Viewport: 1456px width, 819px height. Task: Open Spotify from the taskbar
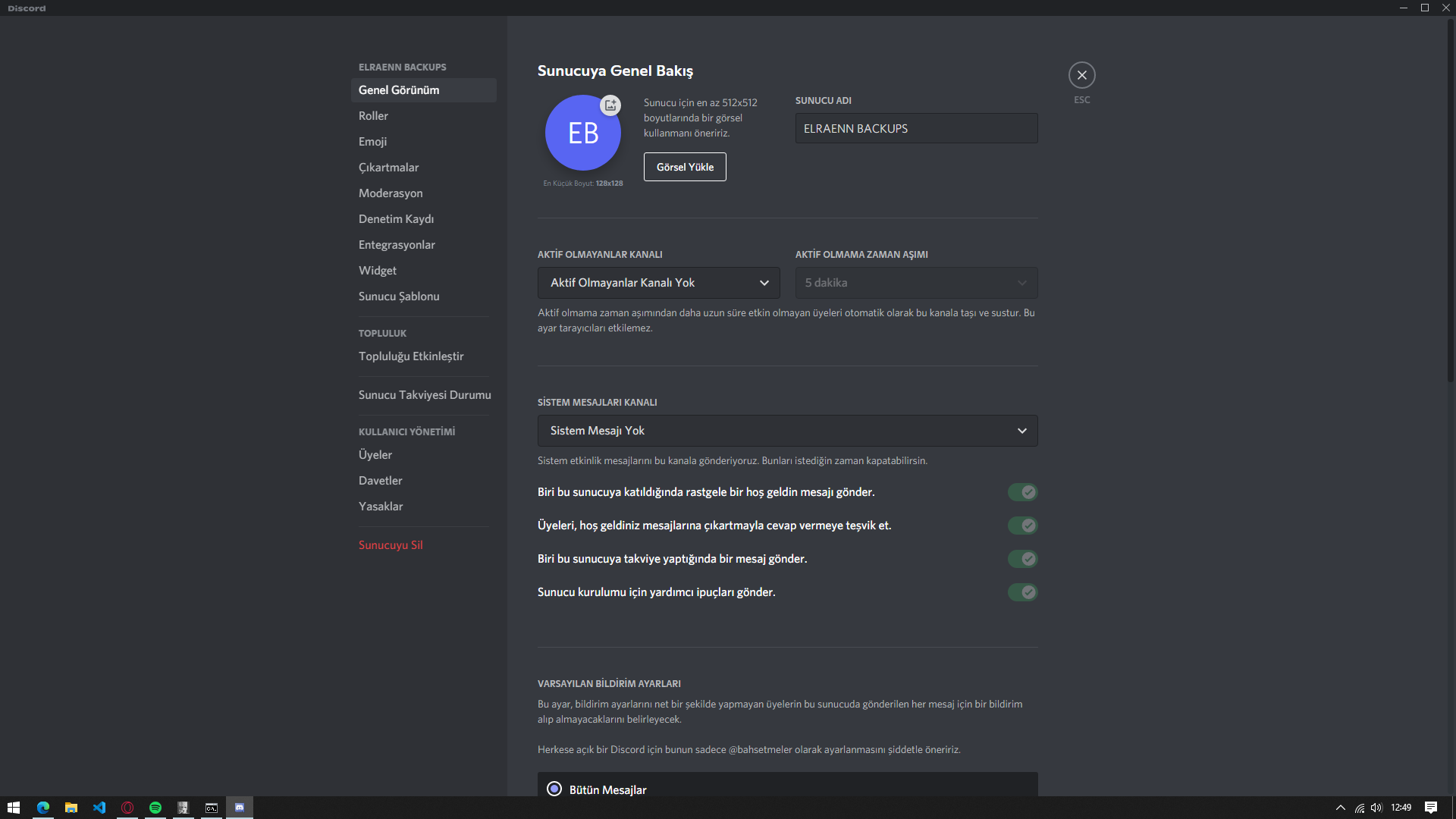click(x=155, y=808)
